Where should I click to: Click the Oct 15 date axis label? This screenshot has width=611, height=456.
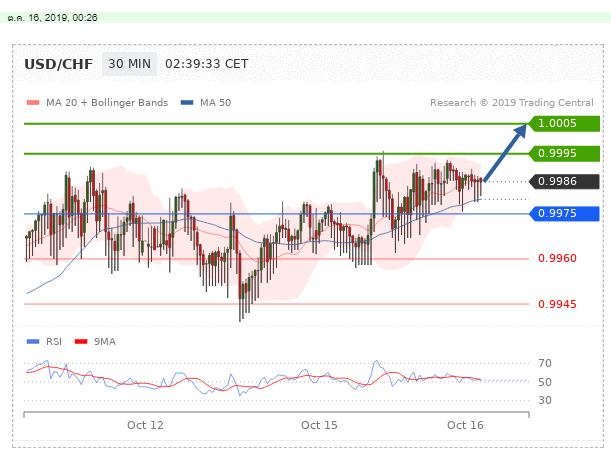(x=319, y=425)
